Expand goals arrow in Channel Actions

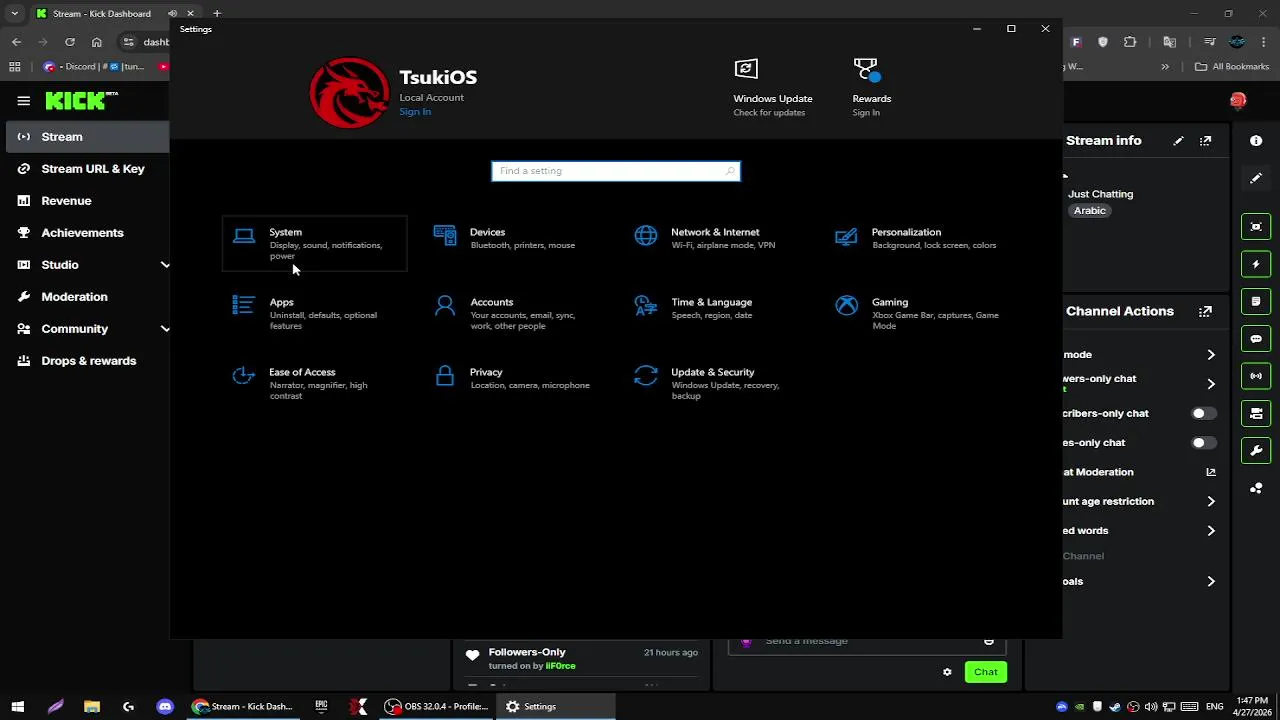1211,582
